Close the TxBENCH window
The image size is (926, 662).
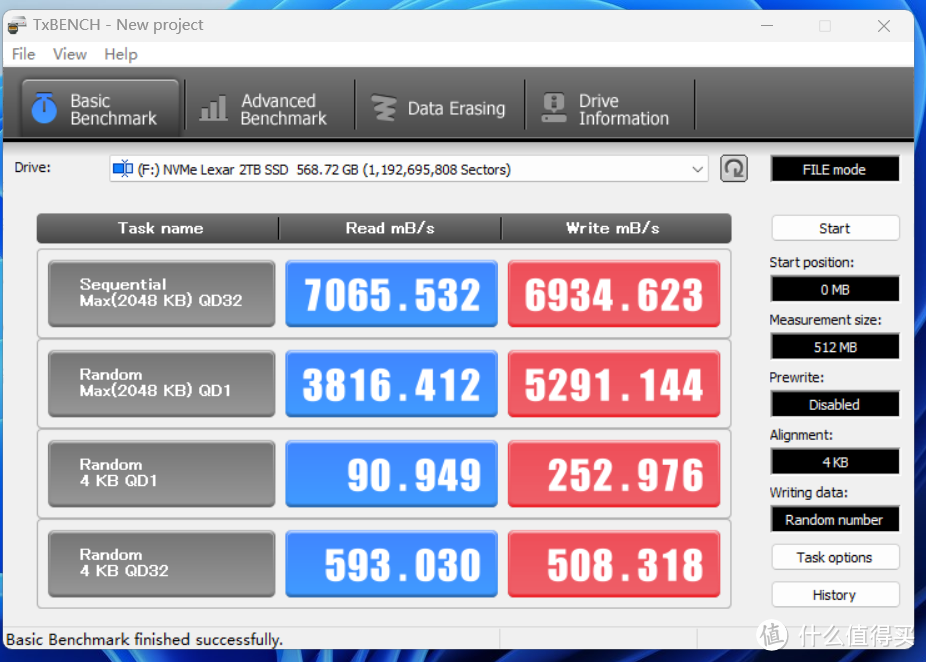884,26
